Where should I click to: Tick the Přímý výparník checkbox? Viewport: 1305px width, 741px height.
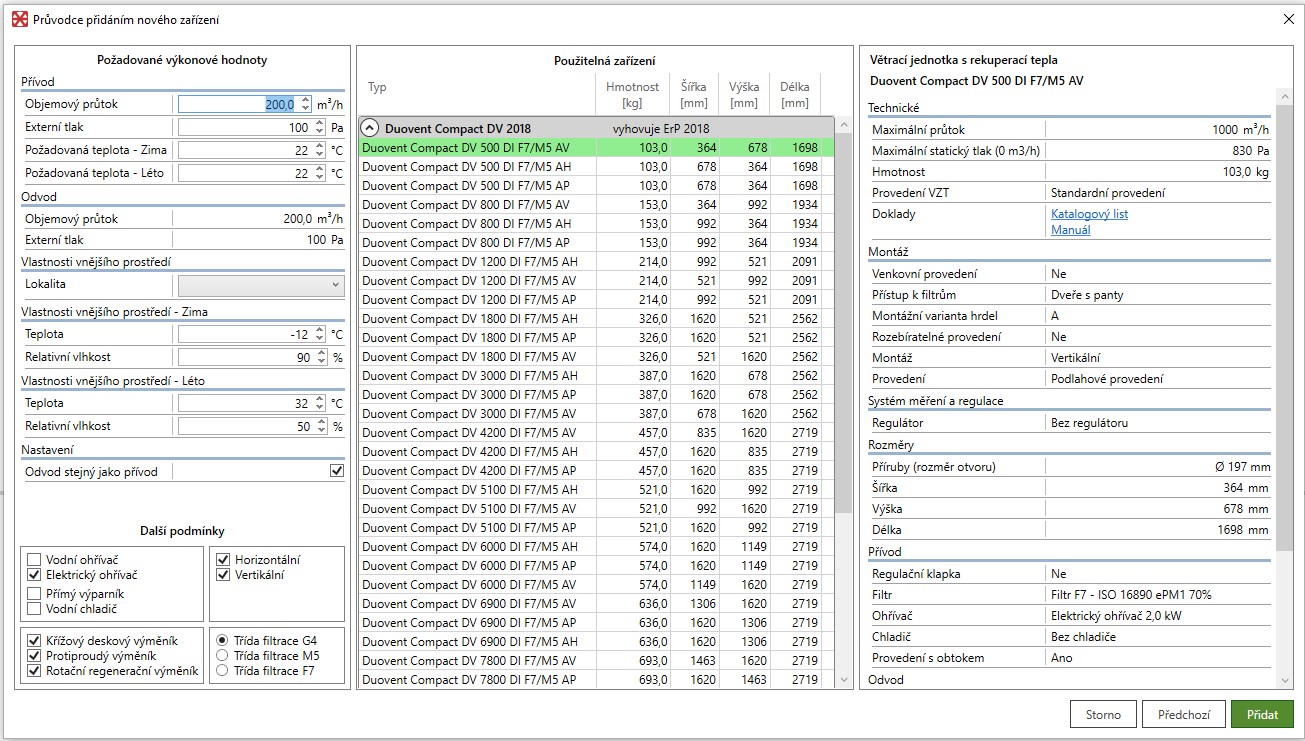tap(34, 594)
